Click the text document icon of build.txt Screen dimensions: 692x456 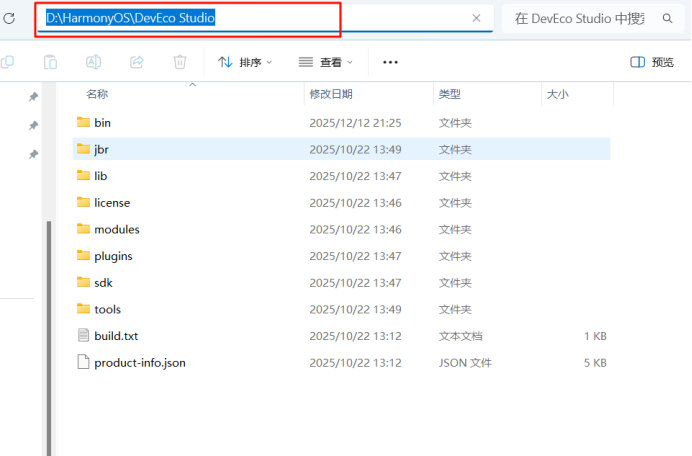[83, 335]
